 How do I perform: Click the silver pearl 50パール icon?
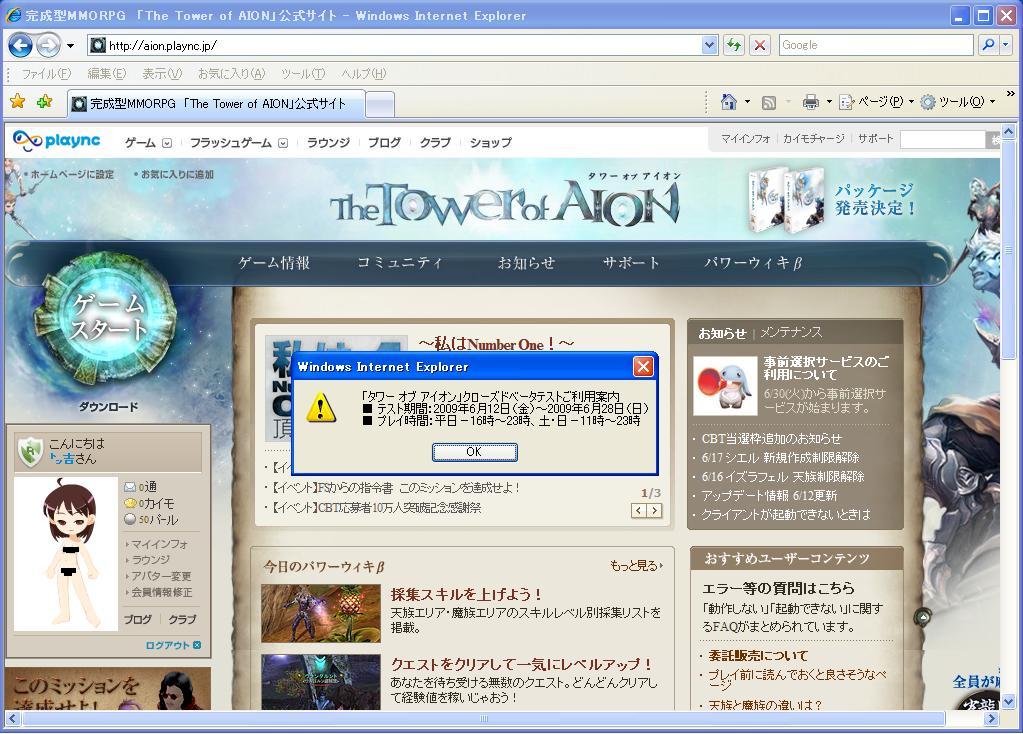130,519
